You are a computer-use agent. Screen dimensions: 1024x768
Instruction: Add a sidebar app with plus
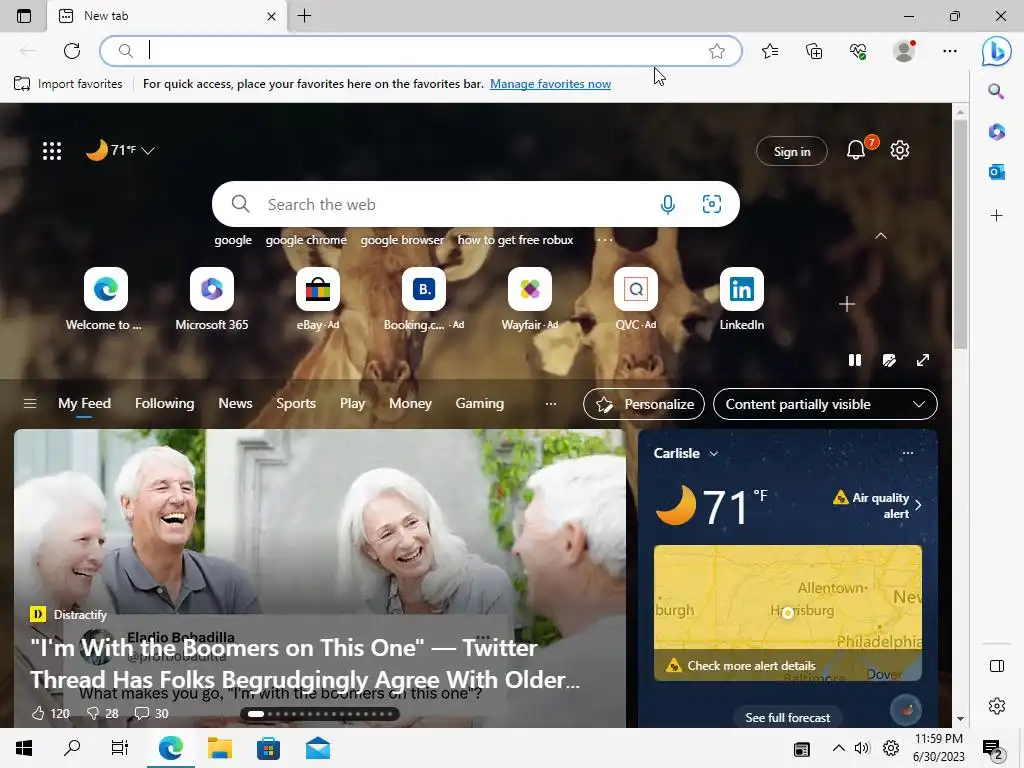point(996,216)
